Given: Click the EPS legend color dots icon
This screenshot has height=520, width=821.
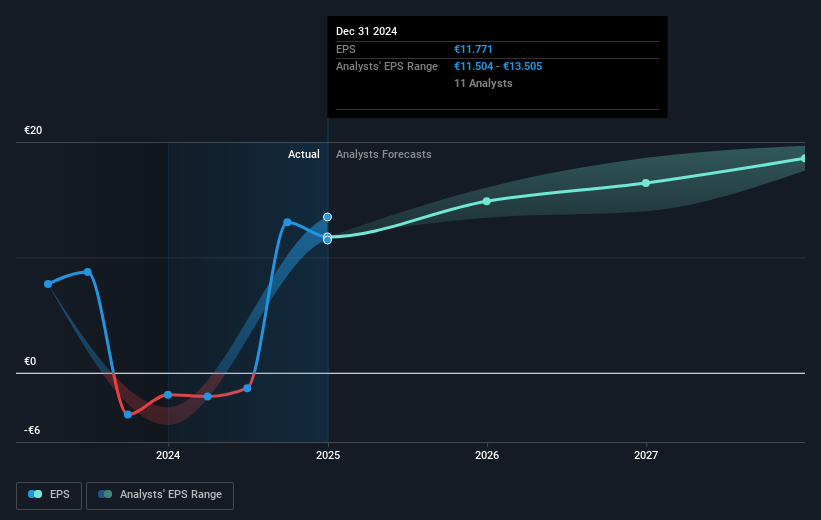Looking at the screenshot, I should (x=35, y=494).
